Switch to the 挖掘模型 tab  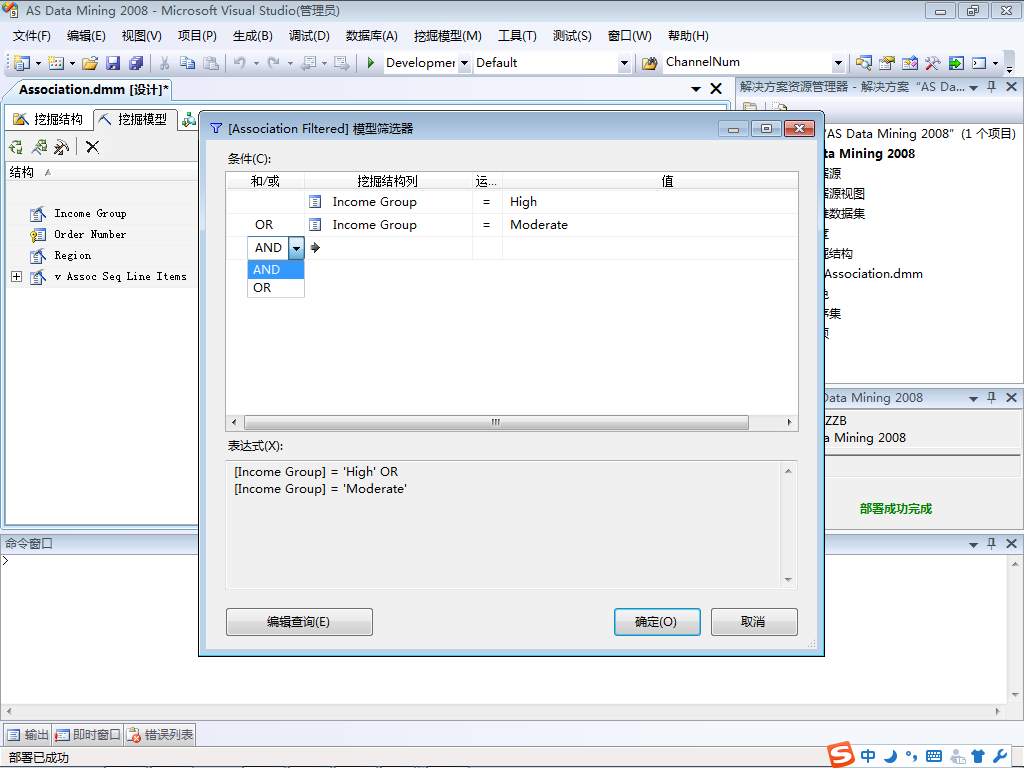(134, 119)
